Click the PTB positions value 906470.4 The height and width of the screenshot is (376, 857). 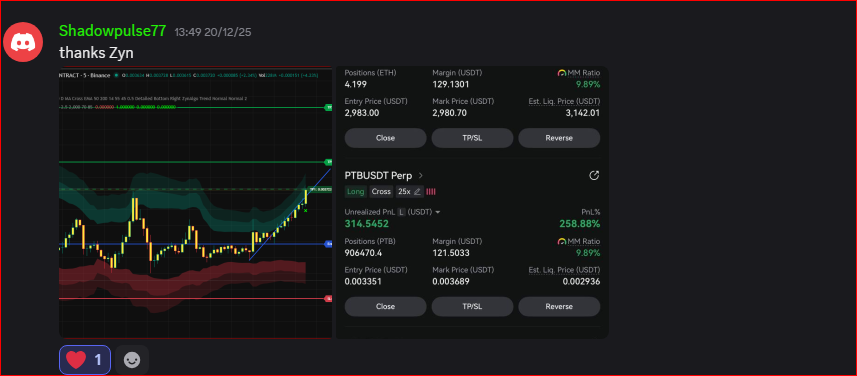coord(363,253)
